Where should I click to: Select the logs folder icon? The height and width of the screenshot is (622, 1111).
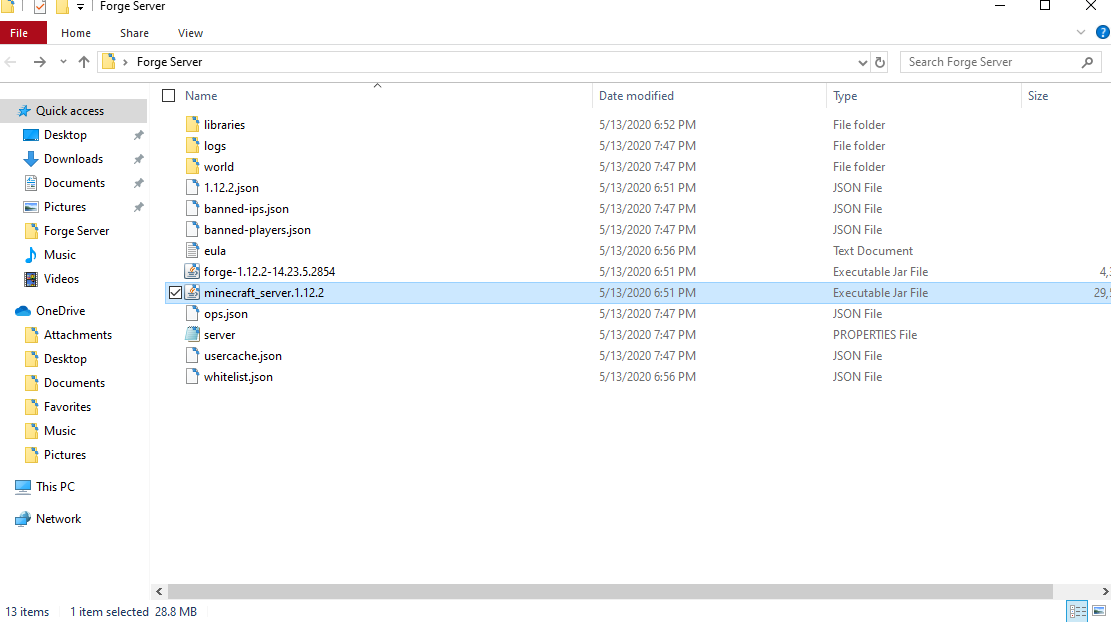coord(192,146)
